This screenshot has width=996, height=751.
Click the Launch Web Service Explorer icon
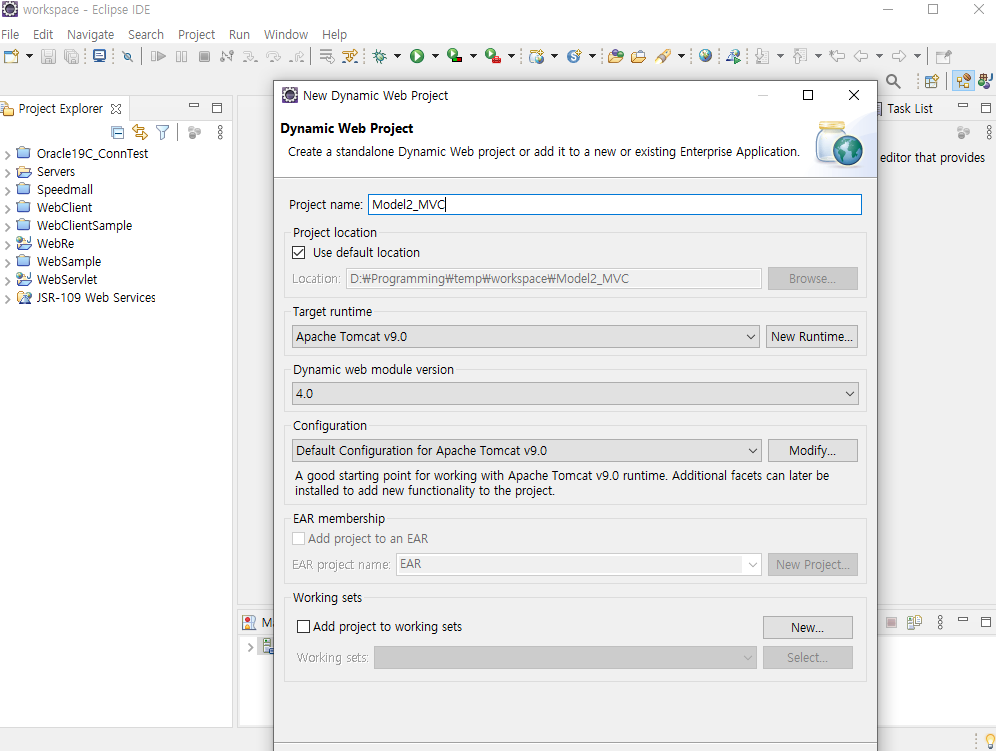coord(734,57)
